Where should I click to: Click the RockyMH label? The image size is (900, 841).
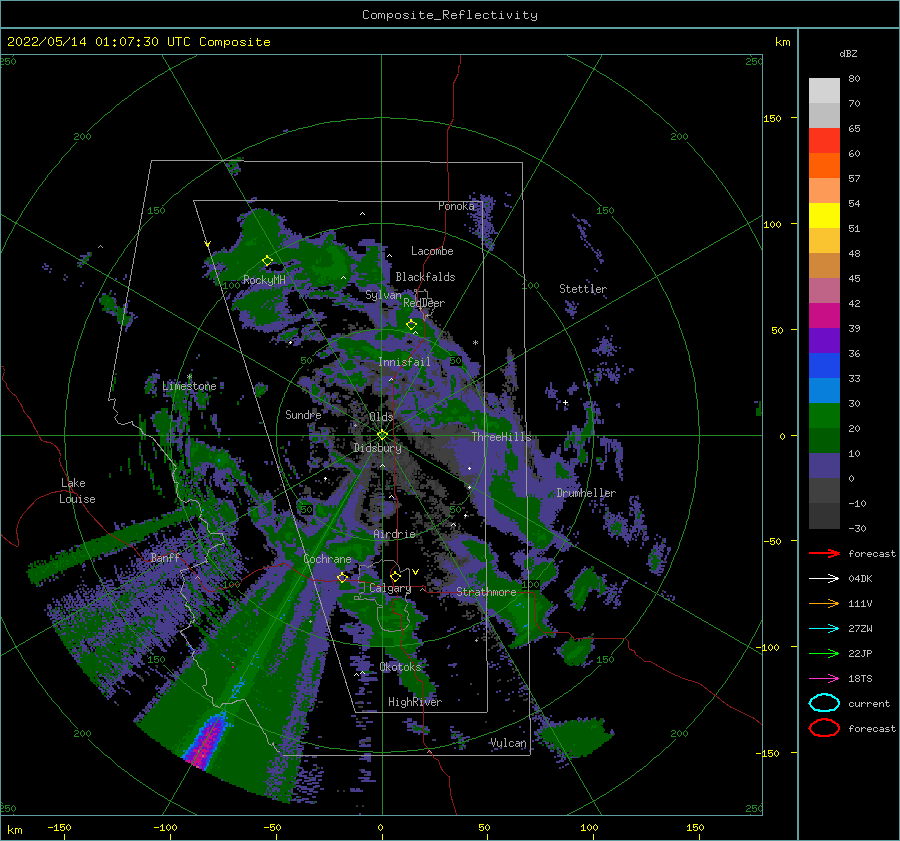[264, 280]
